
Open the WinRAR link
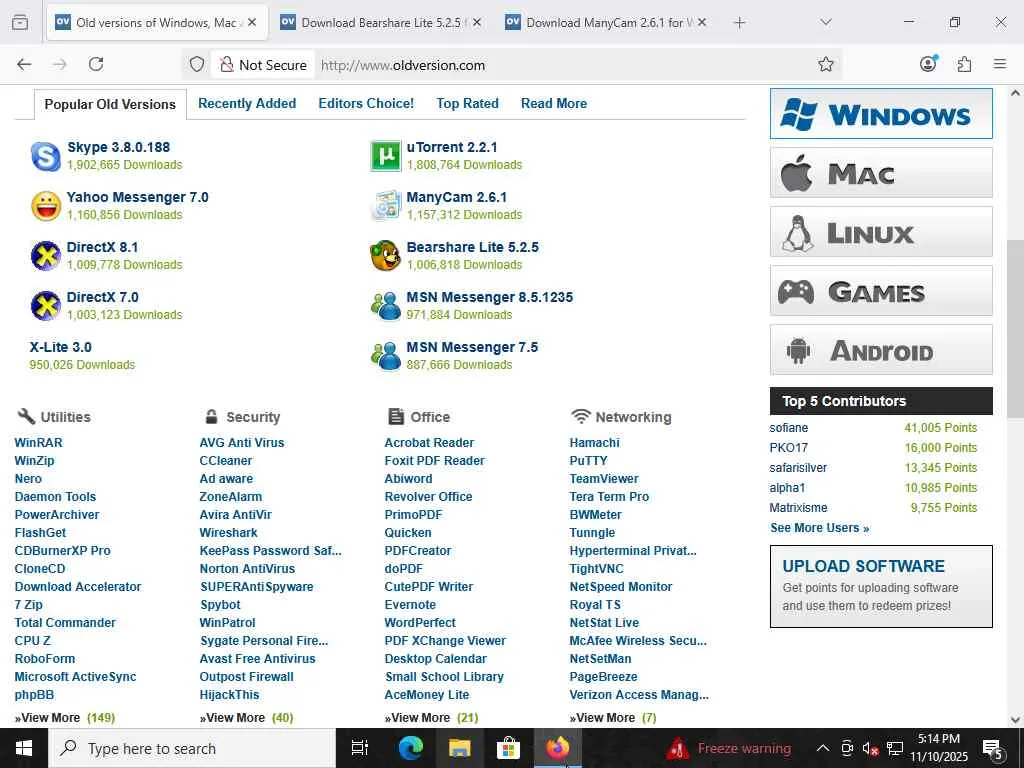click(x=39, y=443)
